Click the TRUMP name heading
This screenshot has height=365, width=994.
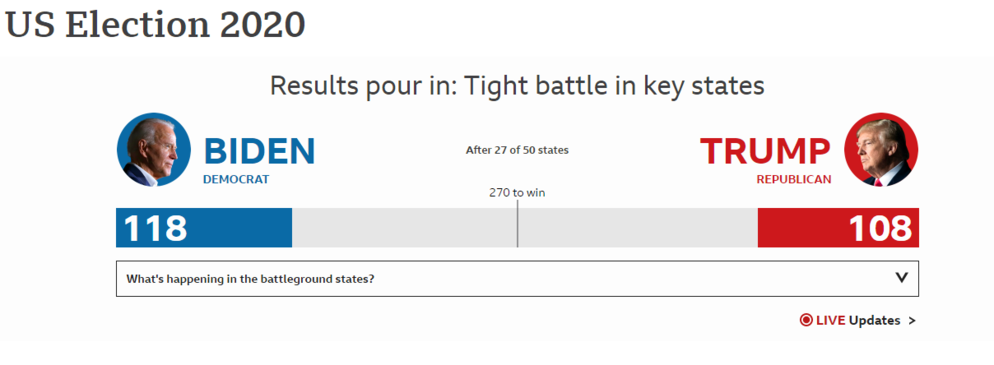(765, 151)
